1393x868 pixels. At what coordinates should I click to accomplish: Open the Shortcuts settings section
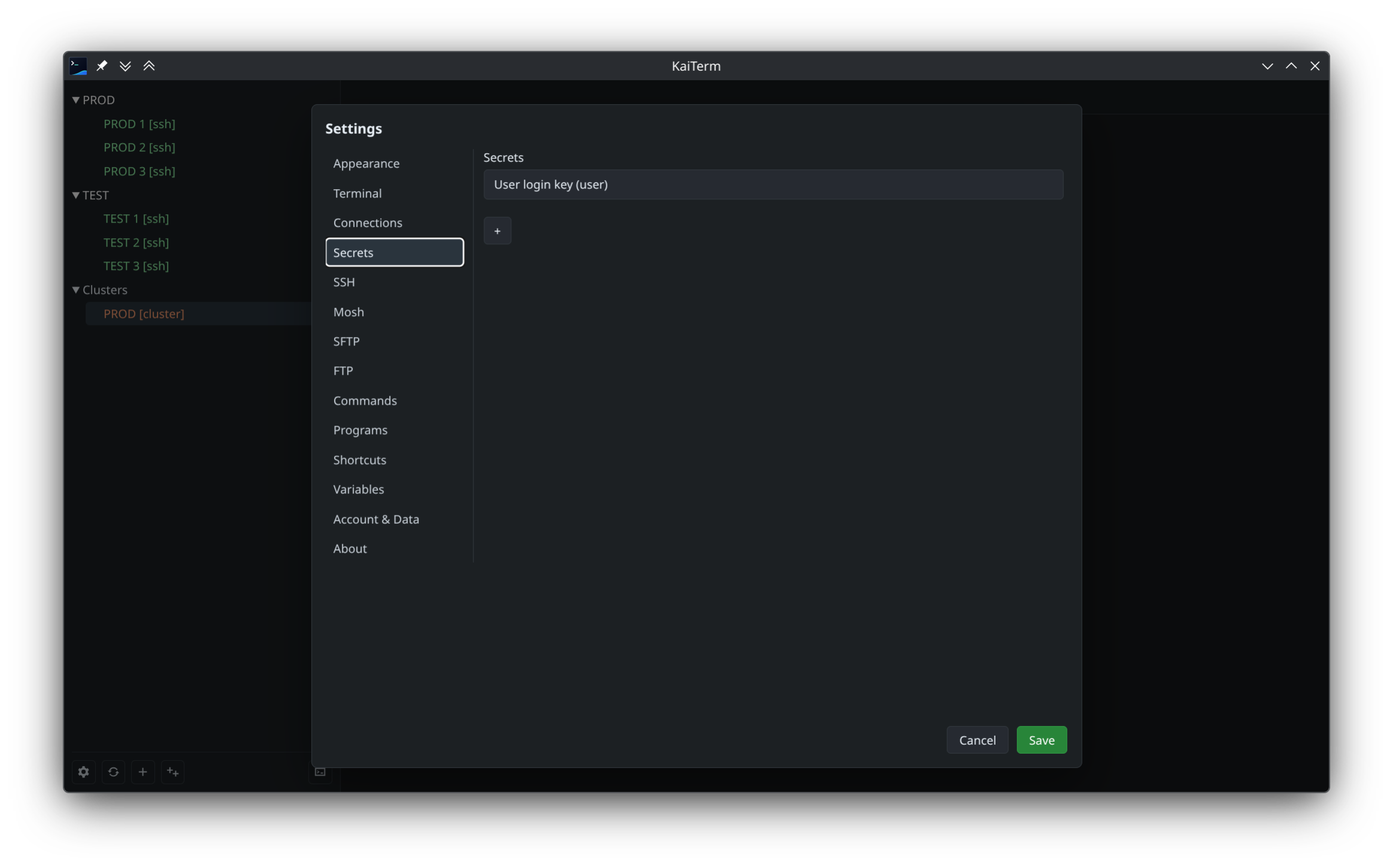(x=394, y=460)
